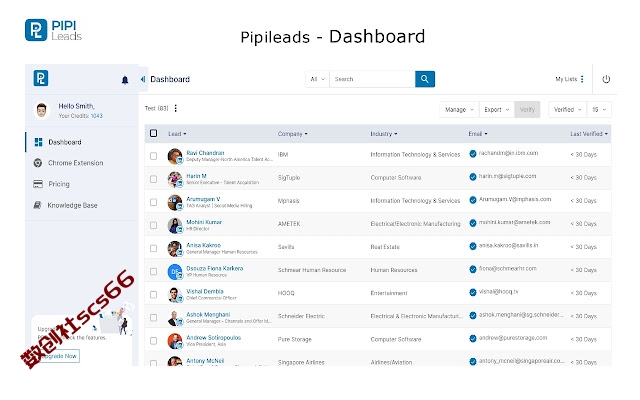Image resolution: width=640 pixels, height=400 pixels.
Task: Click the verified badge for the hooq.tv email
Action: (473, 292)
